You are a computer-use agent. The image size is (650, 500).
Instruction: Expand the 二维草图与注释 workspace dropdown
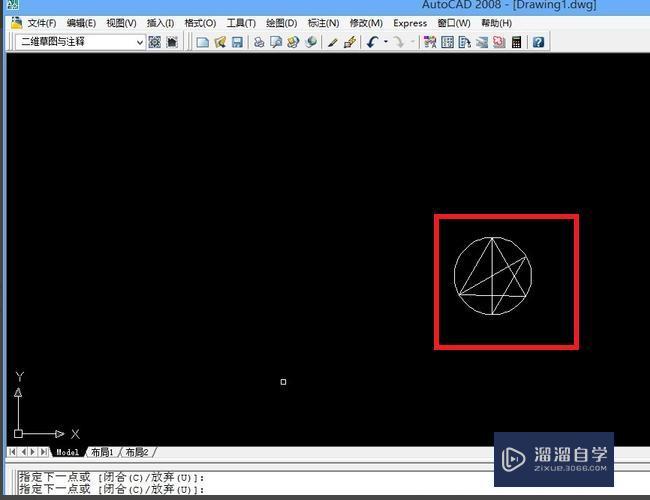pyautogui.click(x=140, y=42)
